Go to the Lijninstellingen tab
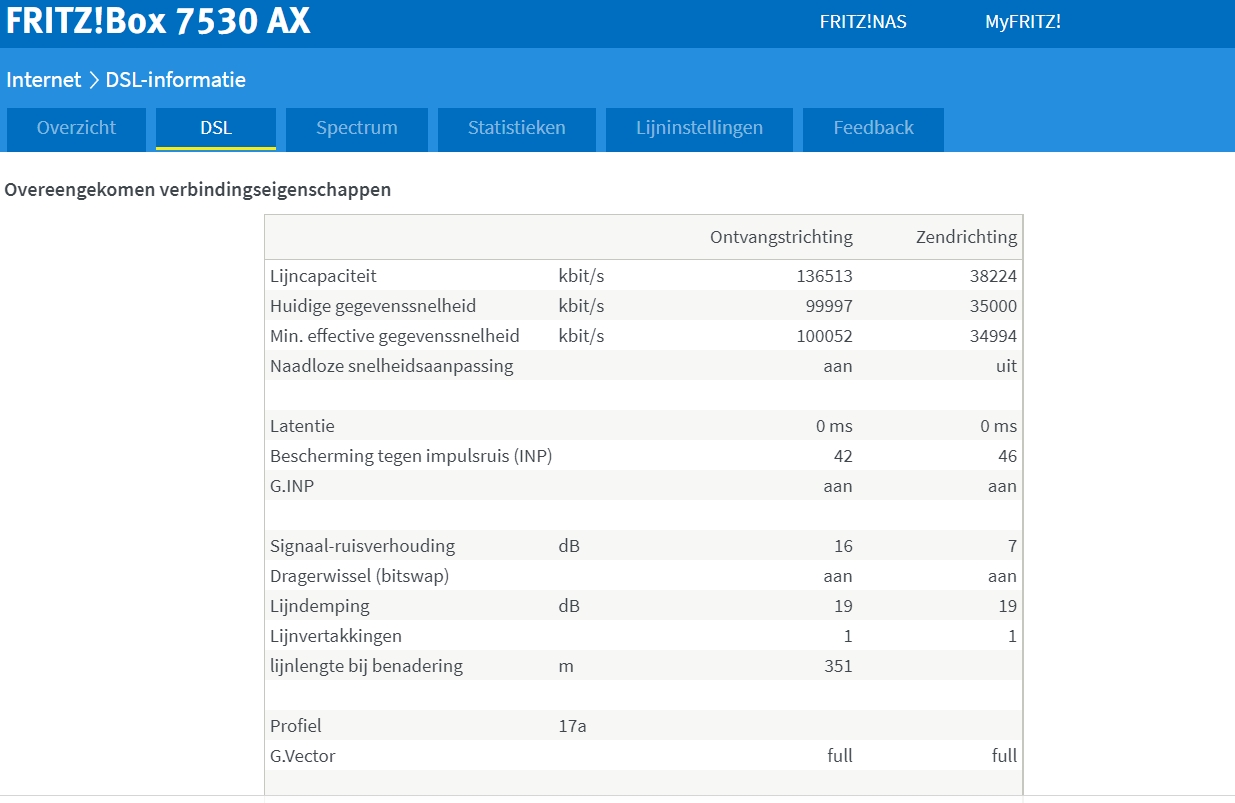The height and width of the screenshot is (803, 1235). coord(699,128)
